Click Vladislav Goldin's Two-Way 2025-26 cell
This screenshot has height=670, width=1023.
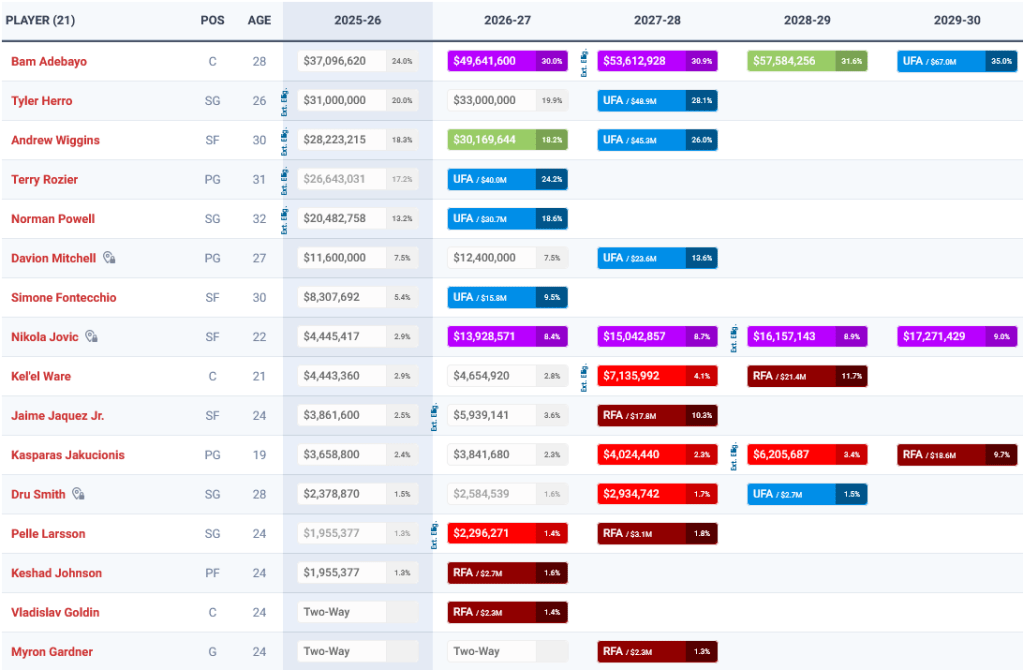(x=342, y=612)
